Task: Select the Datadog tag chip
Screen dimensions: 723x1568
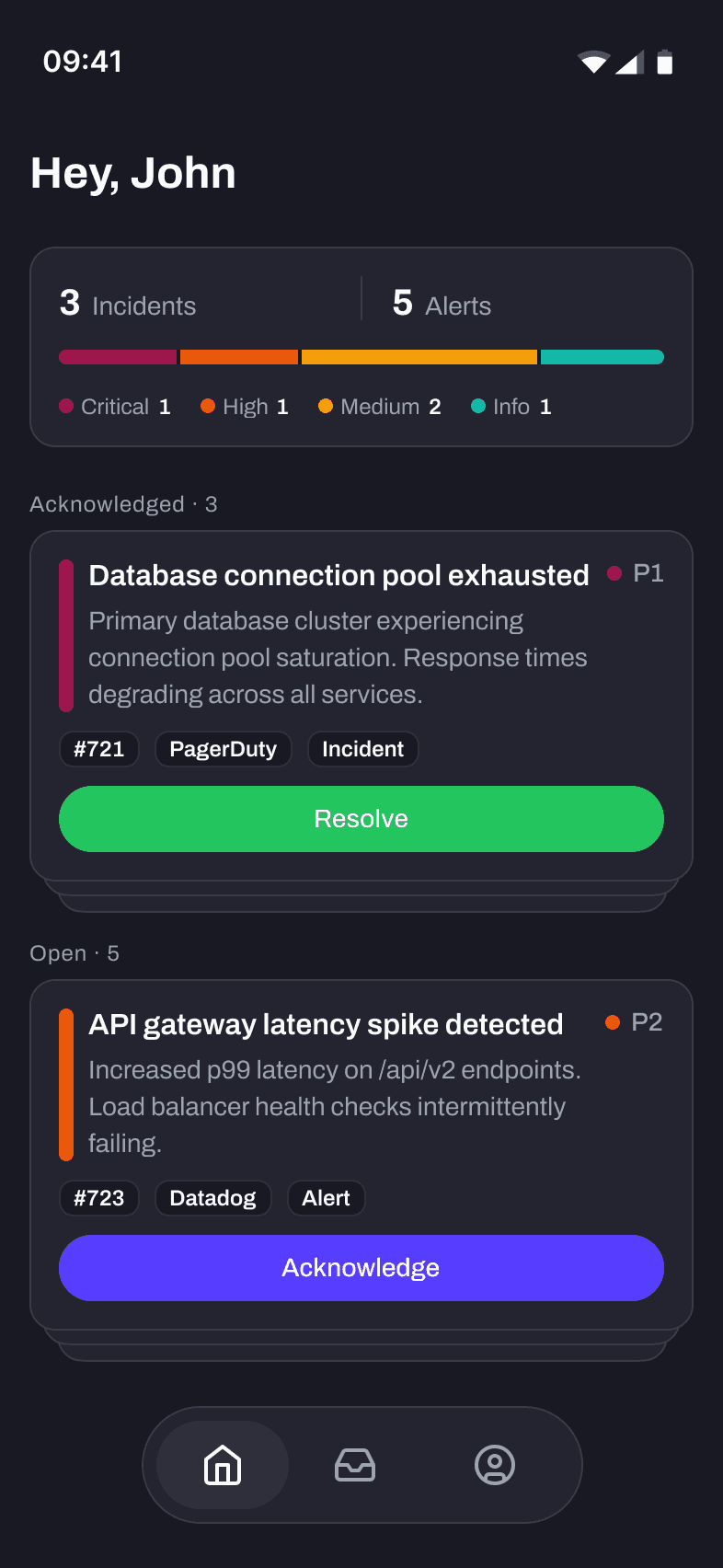Action: click(212, 1198)
